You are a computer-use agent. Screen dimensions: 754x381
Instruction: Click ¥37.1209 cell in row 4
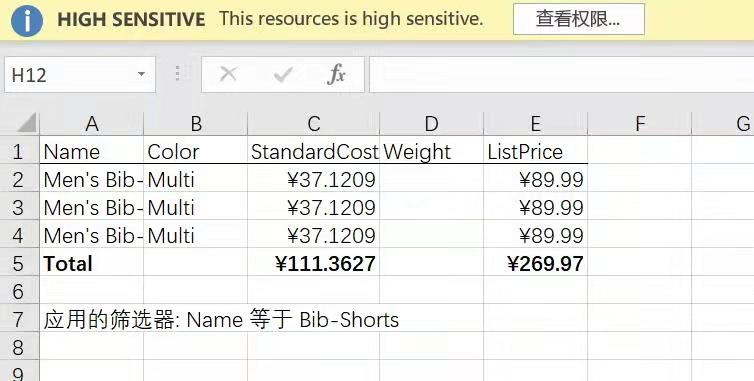pyautogui.click(x=314, y=235)
